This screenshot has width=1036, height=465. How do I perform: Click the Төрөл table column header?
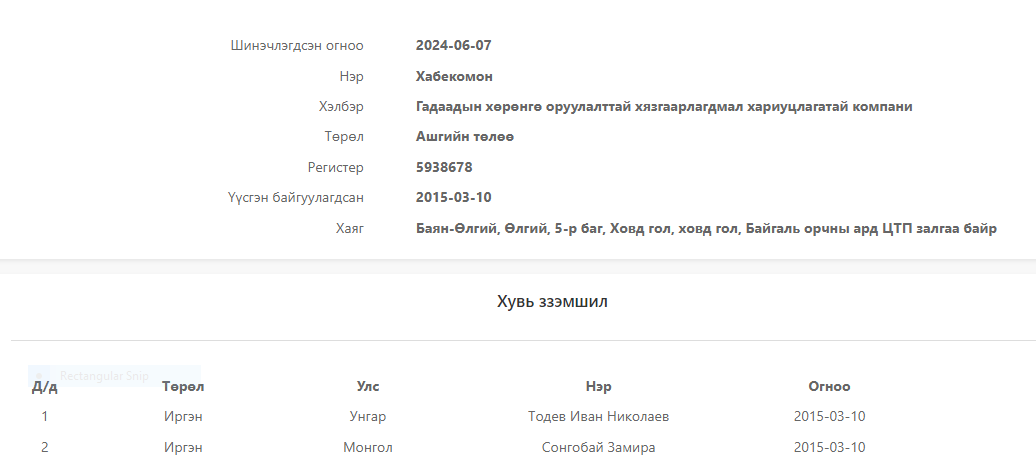(x=183, y=386)
